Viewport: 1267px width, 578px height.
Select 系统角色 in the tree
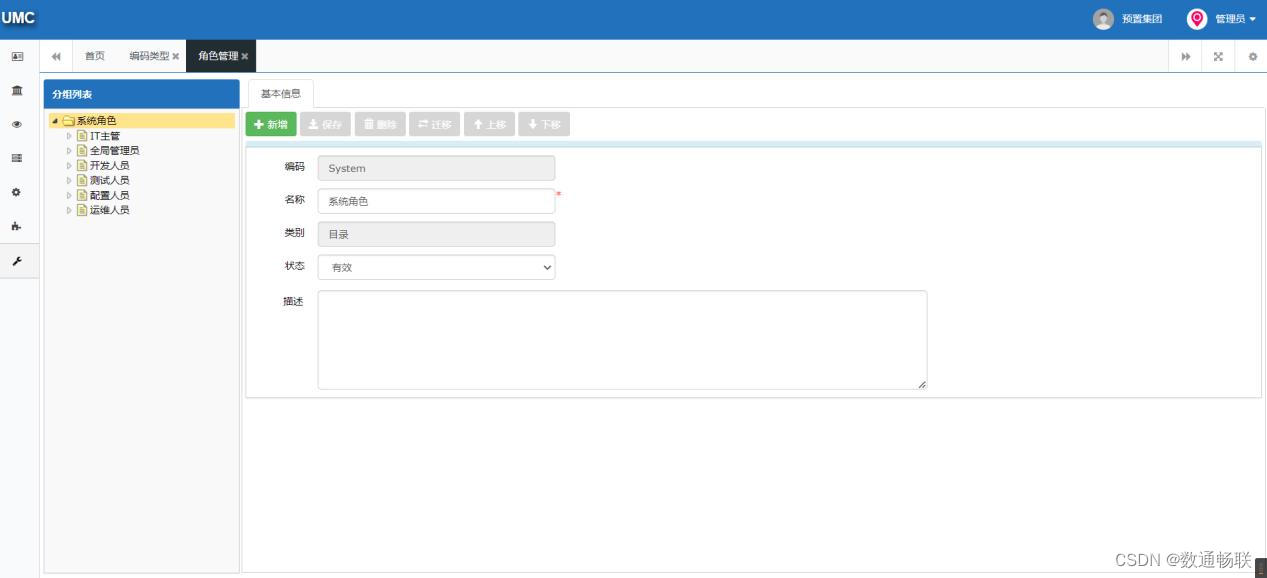pyautogui.click(x=97, y=121)
